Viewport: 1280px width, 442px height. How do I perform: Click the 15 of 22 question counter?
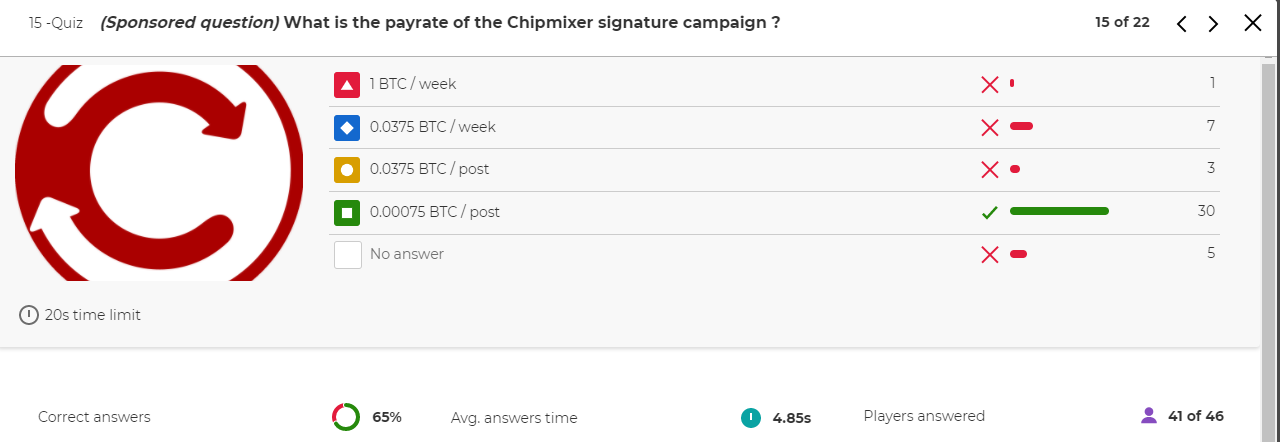pos(1122,22)
